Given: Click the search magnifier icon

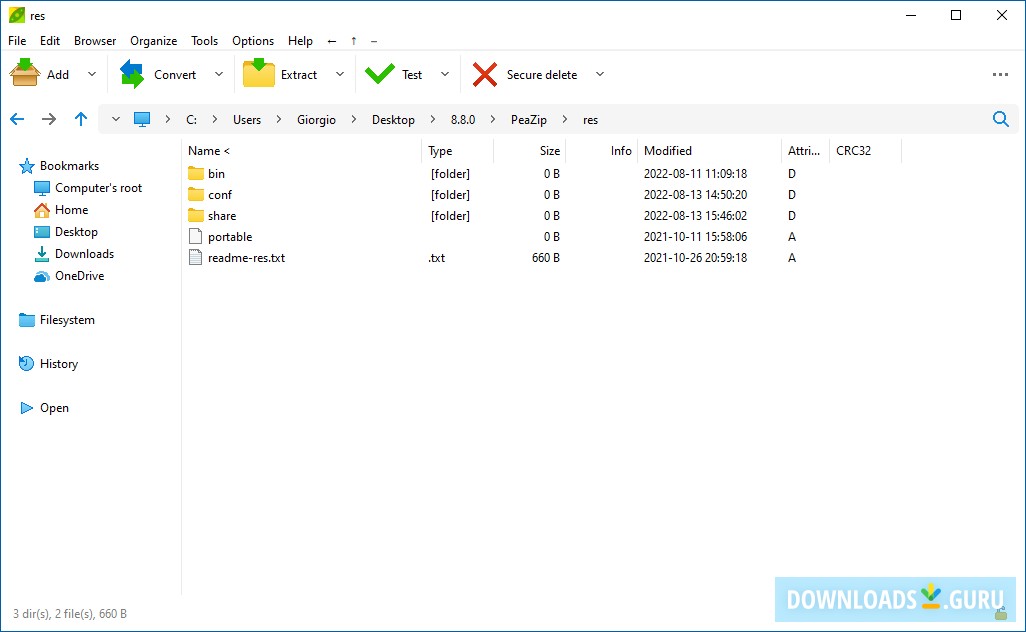Looking at the screenshot, I should [1000, 119].
